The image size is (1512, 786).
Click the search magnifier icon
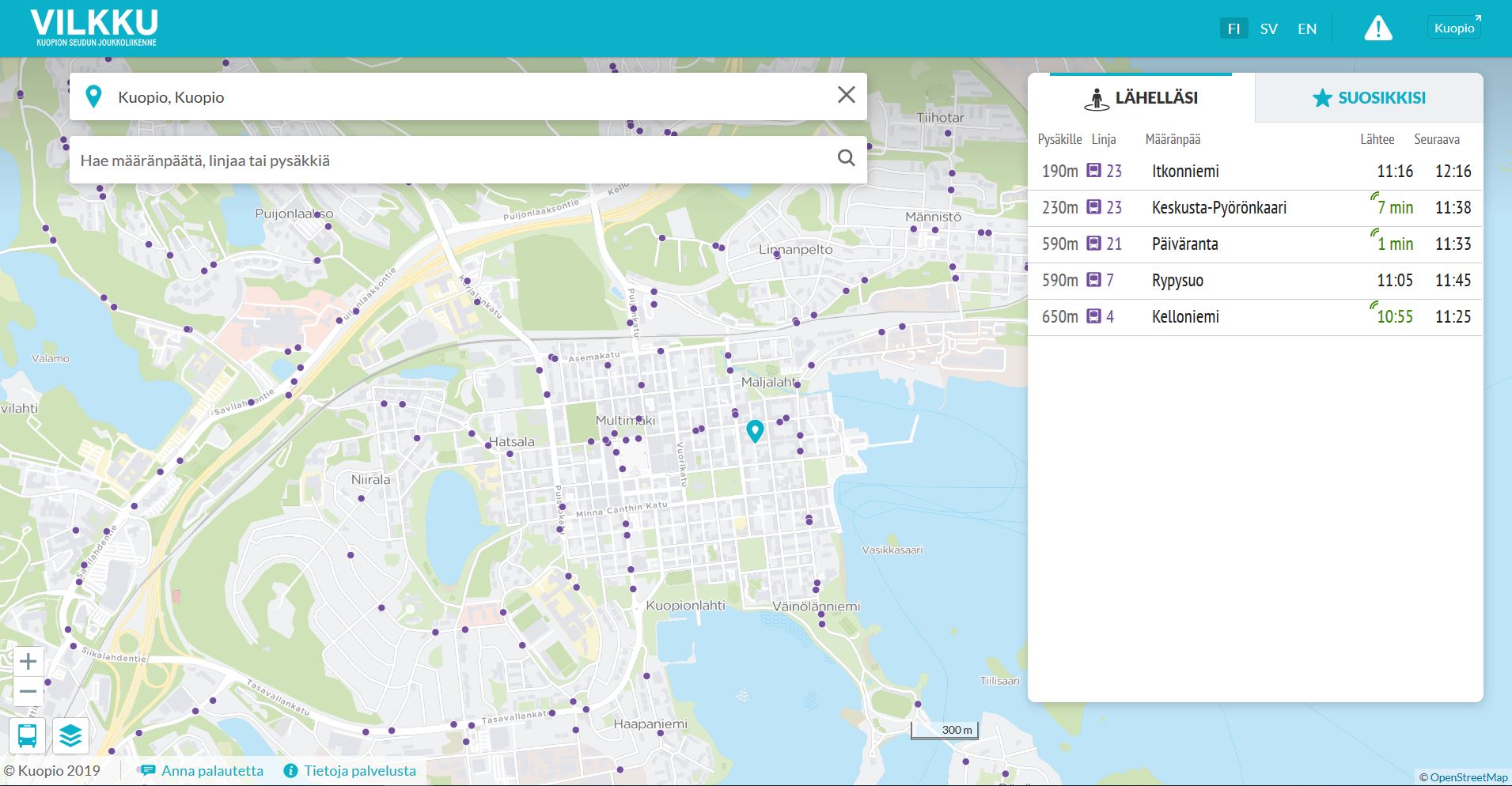point(846,158)
